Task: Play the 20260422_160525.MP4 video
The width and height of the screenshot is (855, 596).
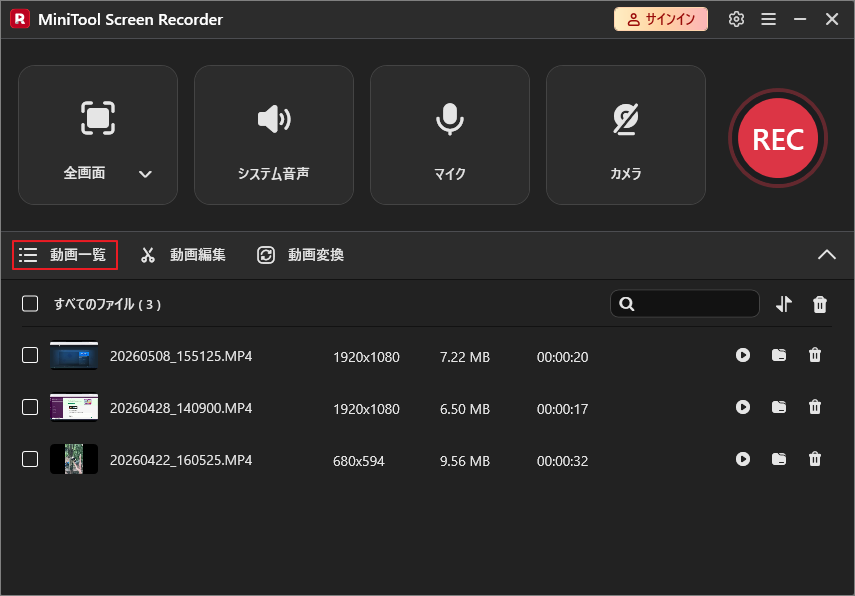Action: pos(743,459)
